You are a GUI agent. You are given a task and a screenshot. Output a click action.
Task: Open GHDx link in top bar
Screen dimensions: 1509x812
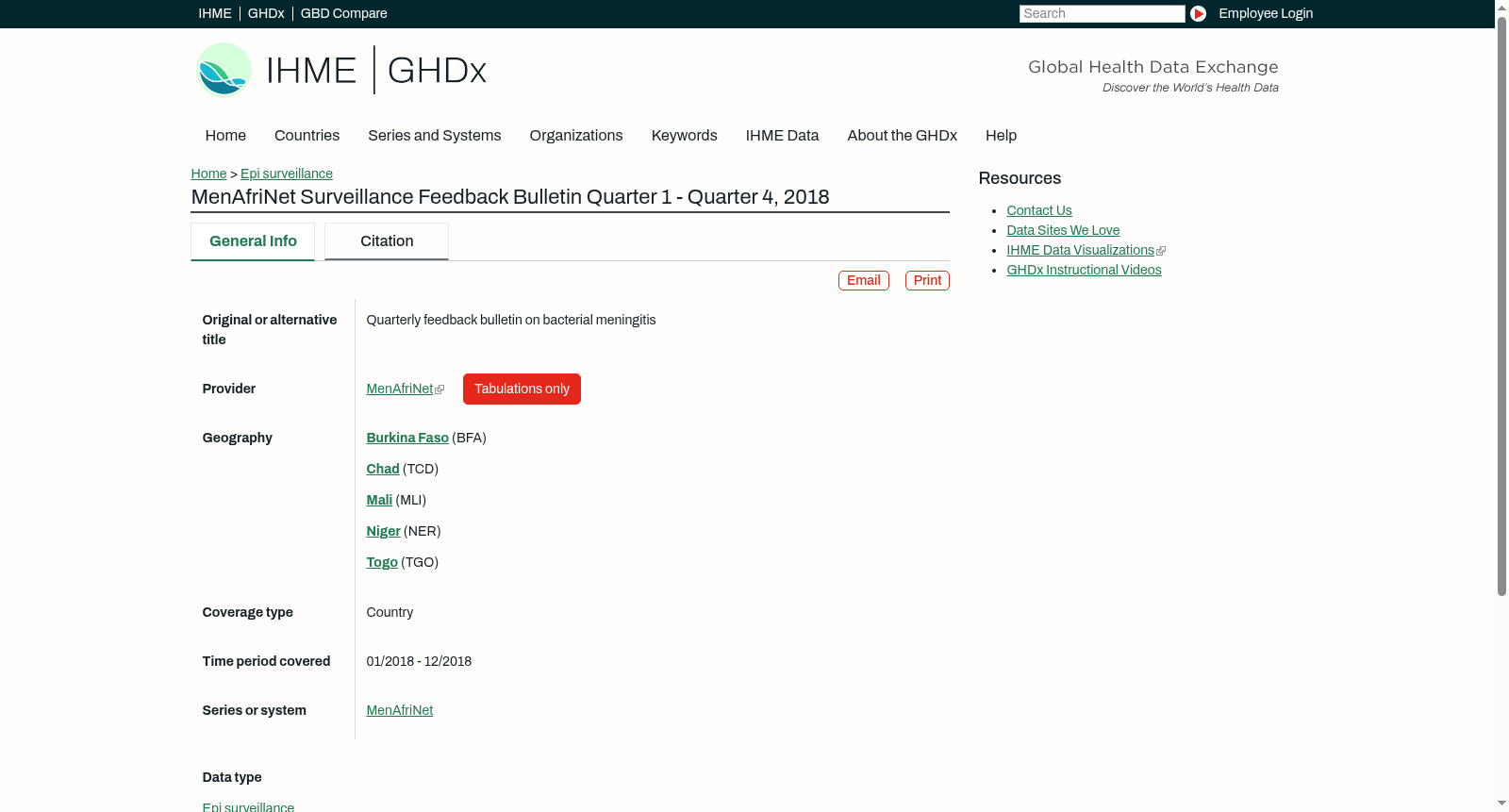266,13
